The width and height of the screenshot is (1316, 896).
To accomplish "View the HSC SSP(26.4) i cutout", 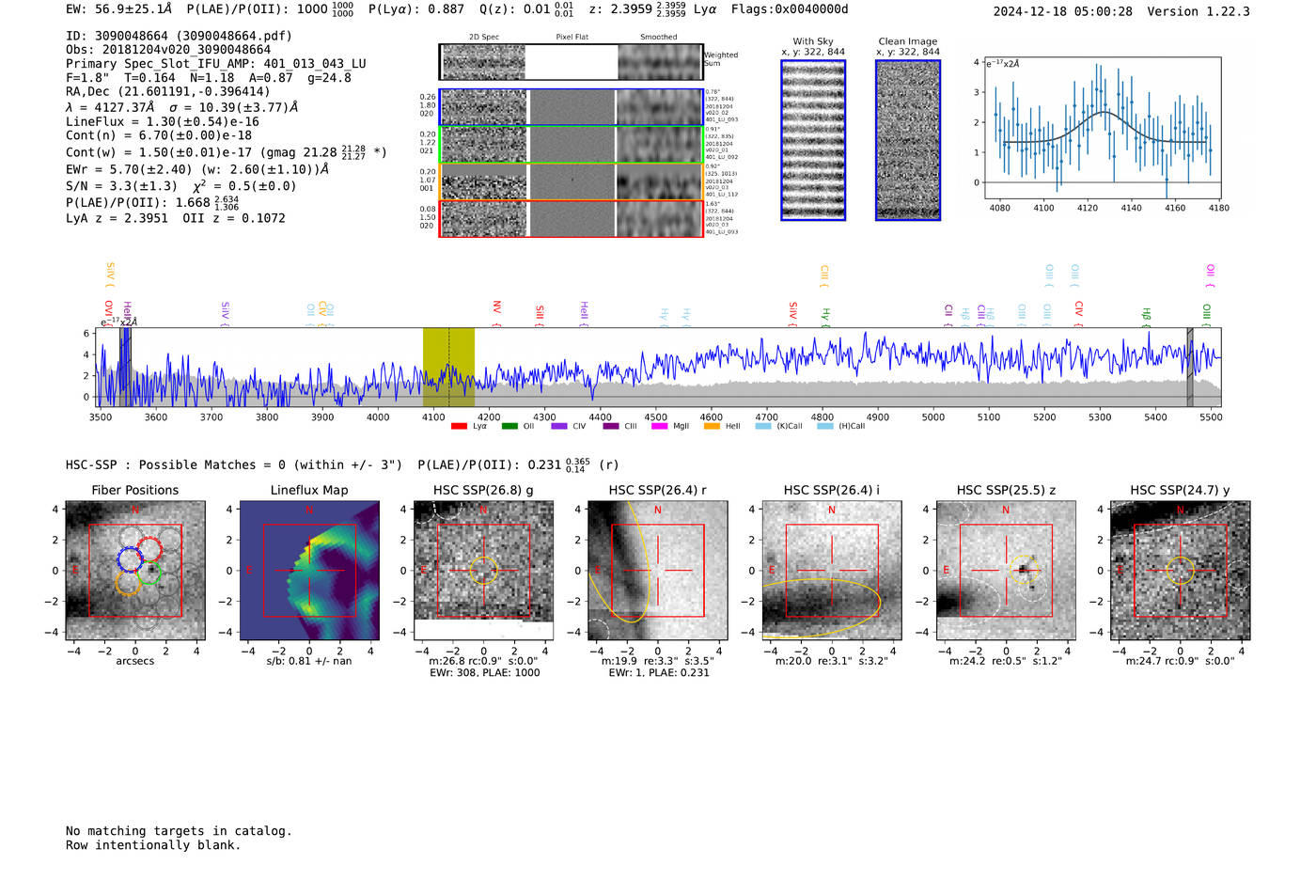I will (832, 571).
